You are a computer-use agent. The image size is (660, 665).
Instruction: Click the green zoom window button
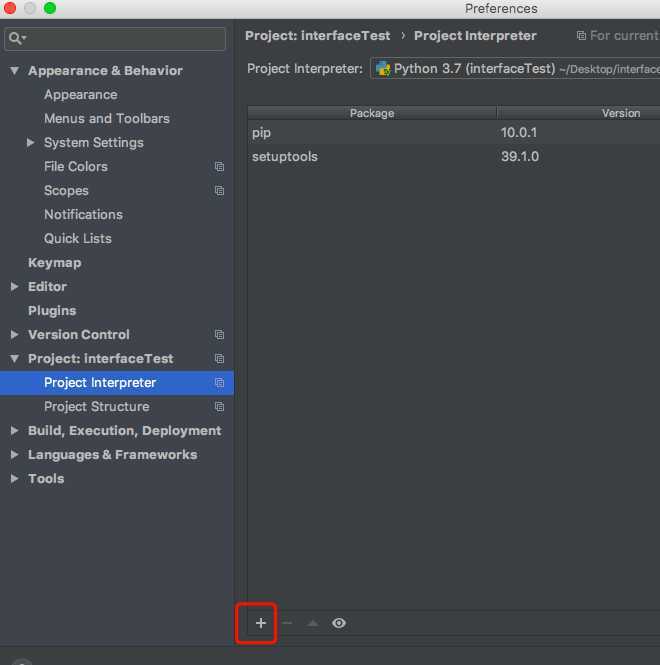pyautogui.click(x=50, y=8)
